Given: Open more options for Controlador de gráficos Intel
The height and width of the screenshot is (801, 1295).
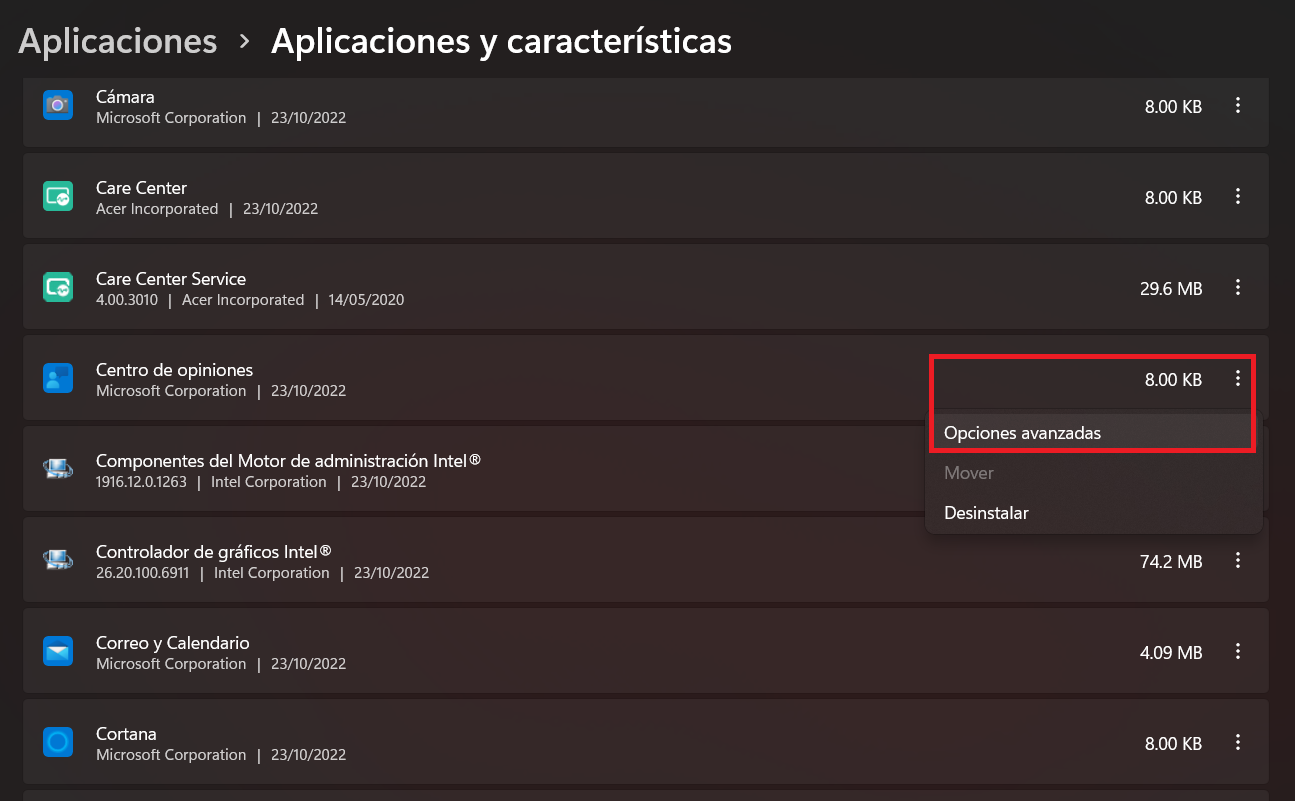Looking at the screenshot, I should click(1238, 561).
